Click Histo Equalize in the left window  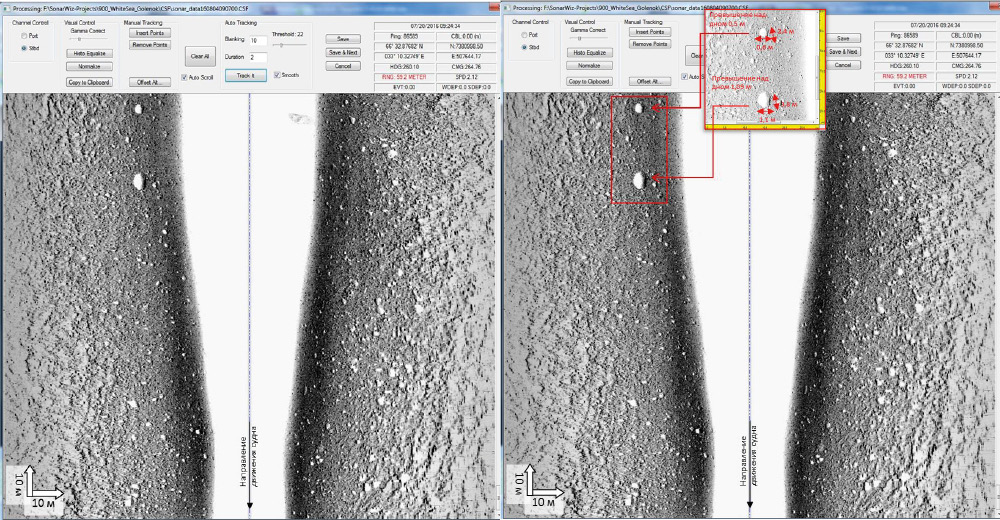tap(89, 54)
